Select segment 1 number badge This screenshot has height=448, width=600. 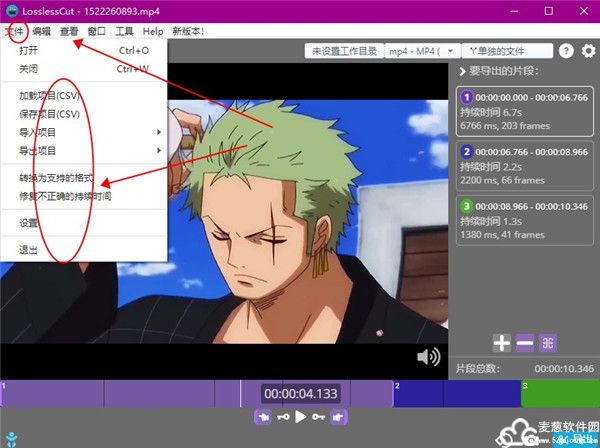pos(466,97)
